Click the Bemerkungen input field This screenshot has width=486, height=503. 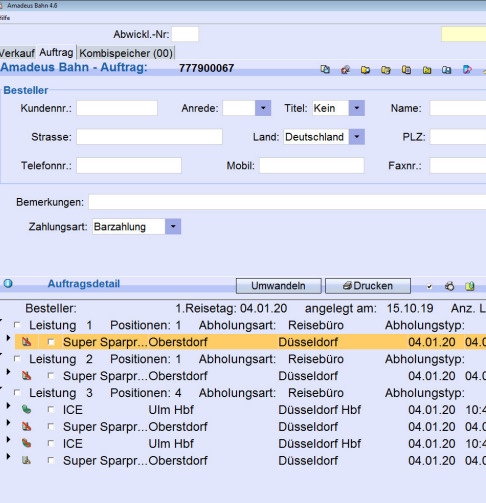coord(287,202)
